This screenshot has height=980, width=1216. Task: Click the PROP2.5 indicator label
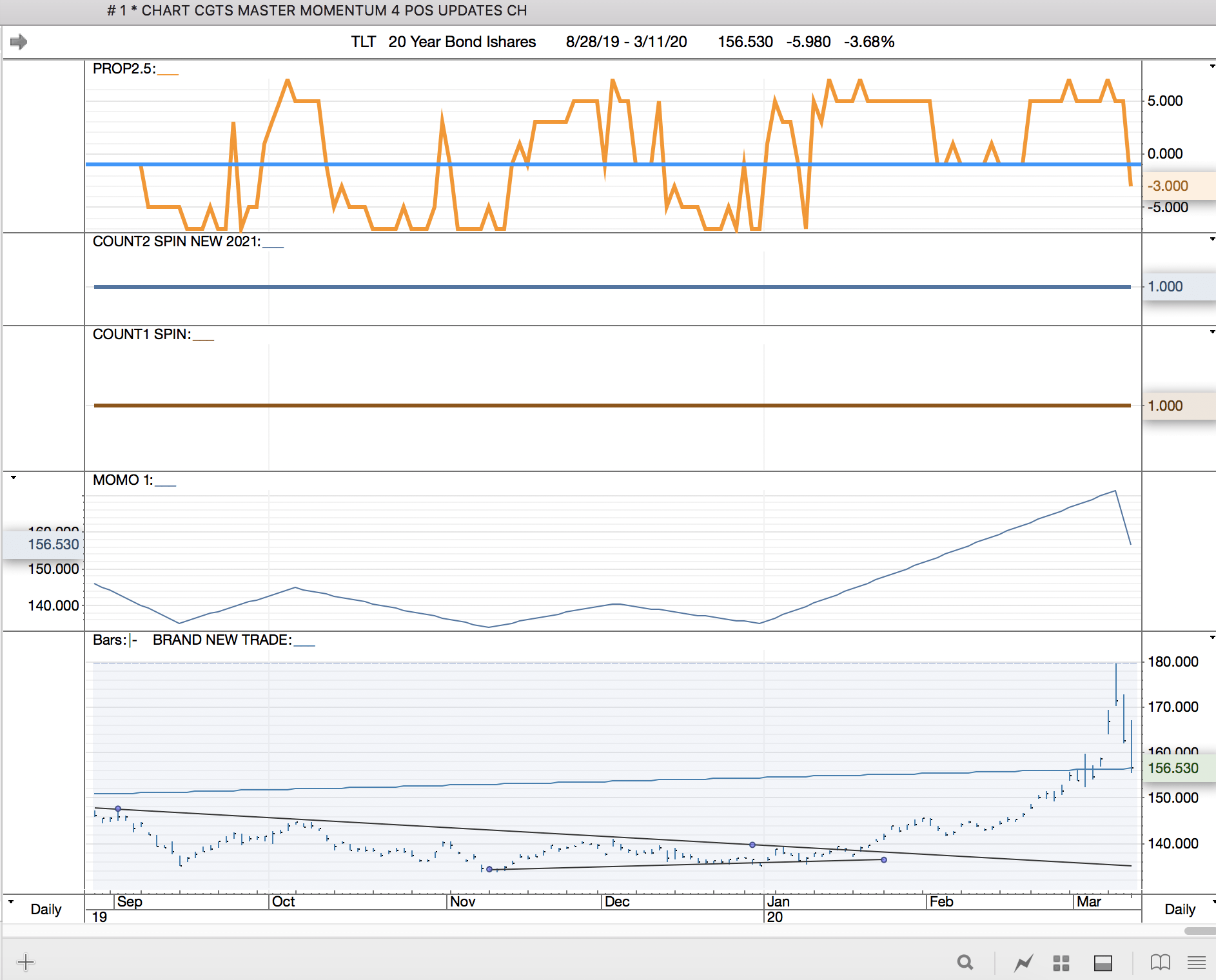[124, 69]
